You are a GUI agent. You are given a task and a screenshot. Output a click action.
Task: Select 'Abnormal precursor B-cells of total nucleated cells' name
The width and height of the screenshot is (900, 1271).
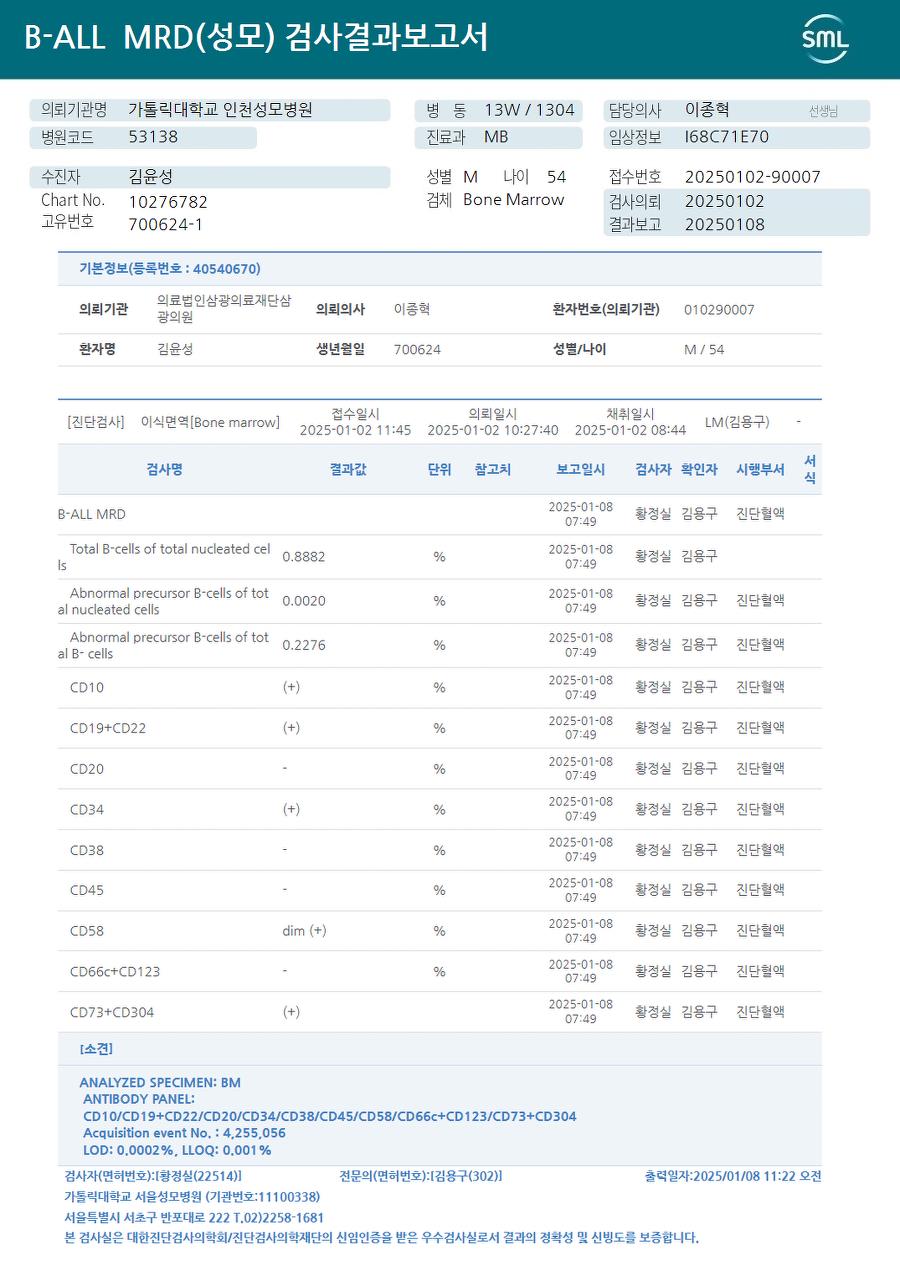point(164,601)
